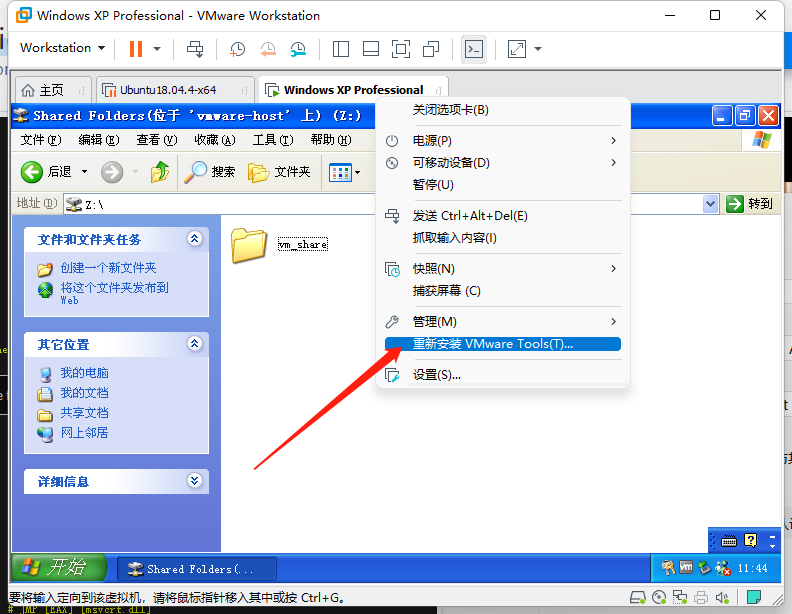Screen dimensions: 792x614
Task: Switch to the Ubuntu18.04.4-x64 tab
Action: [175, 90]
